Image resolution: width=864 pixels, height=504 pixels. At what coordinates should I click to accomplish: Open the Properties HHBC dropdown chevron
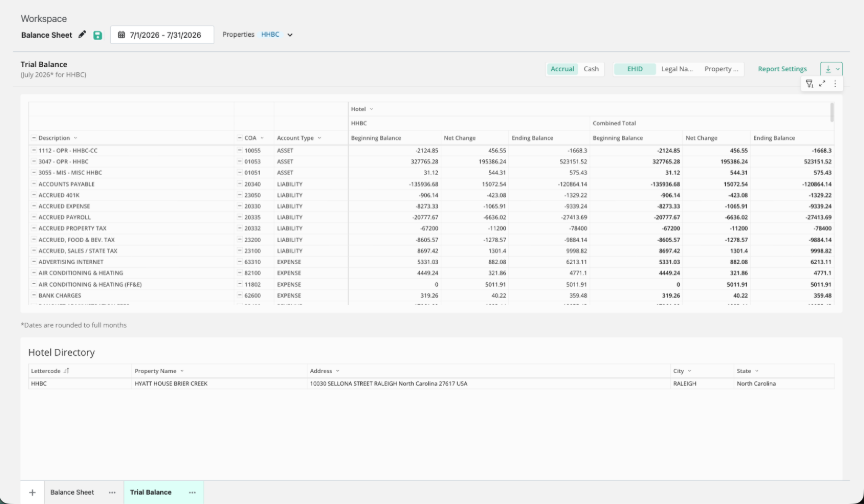coord(290,35)
